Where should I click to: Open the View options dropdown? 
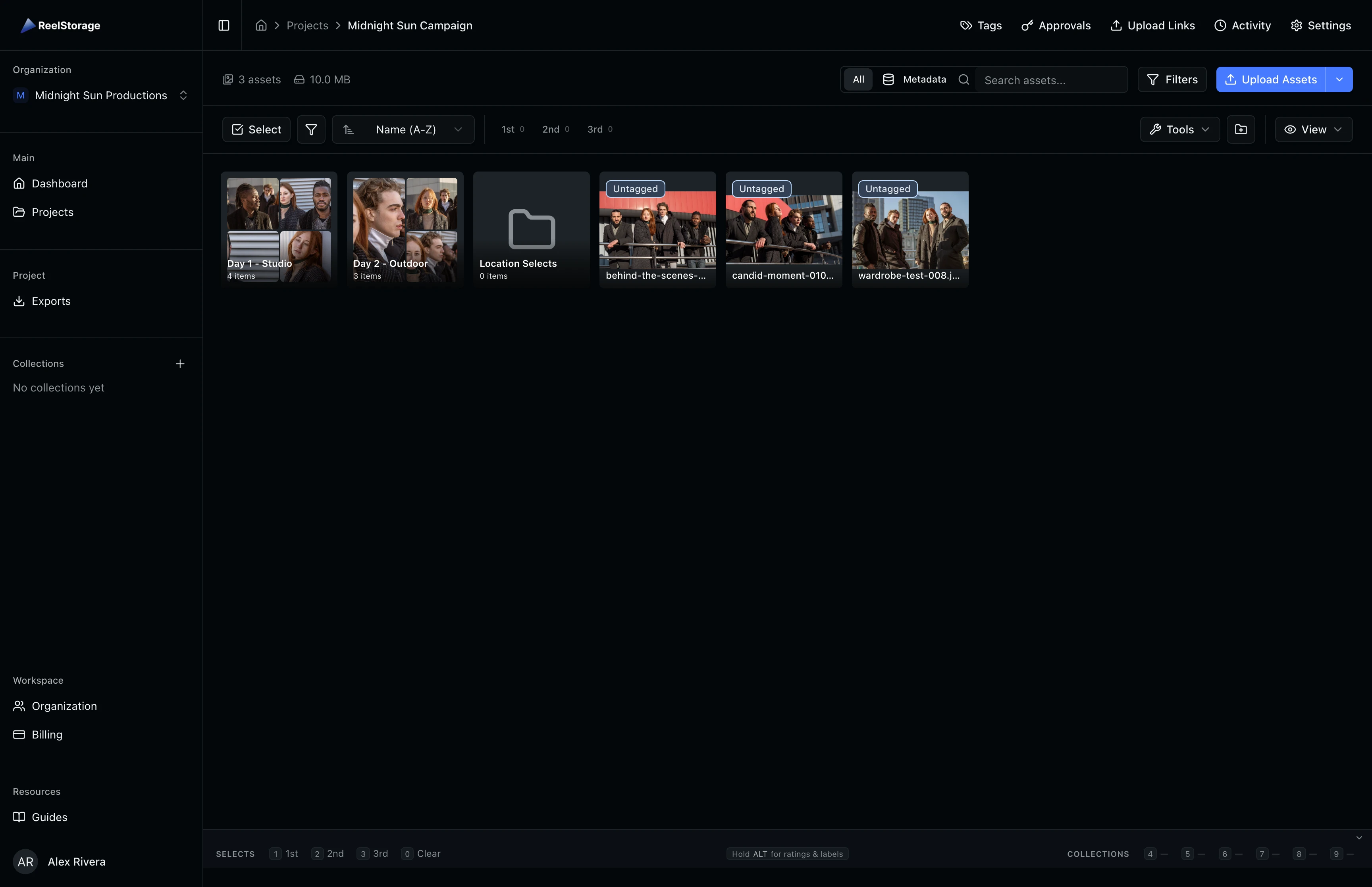pyautogui.click(x=1313, y=129)
